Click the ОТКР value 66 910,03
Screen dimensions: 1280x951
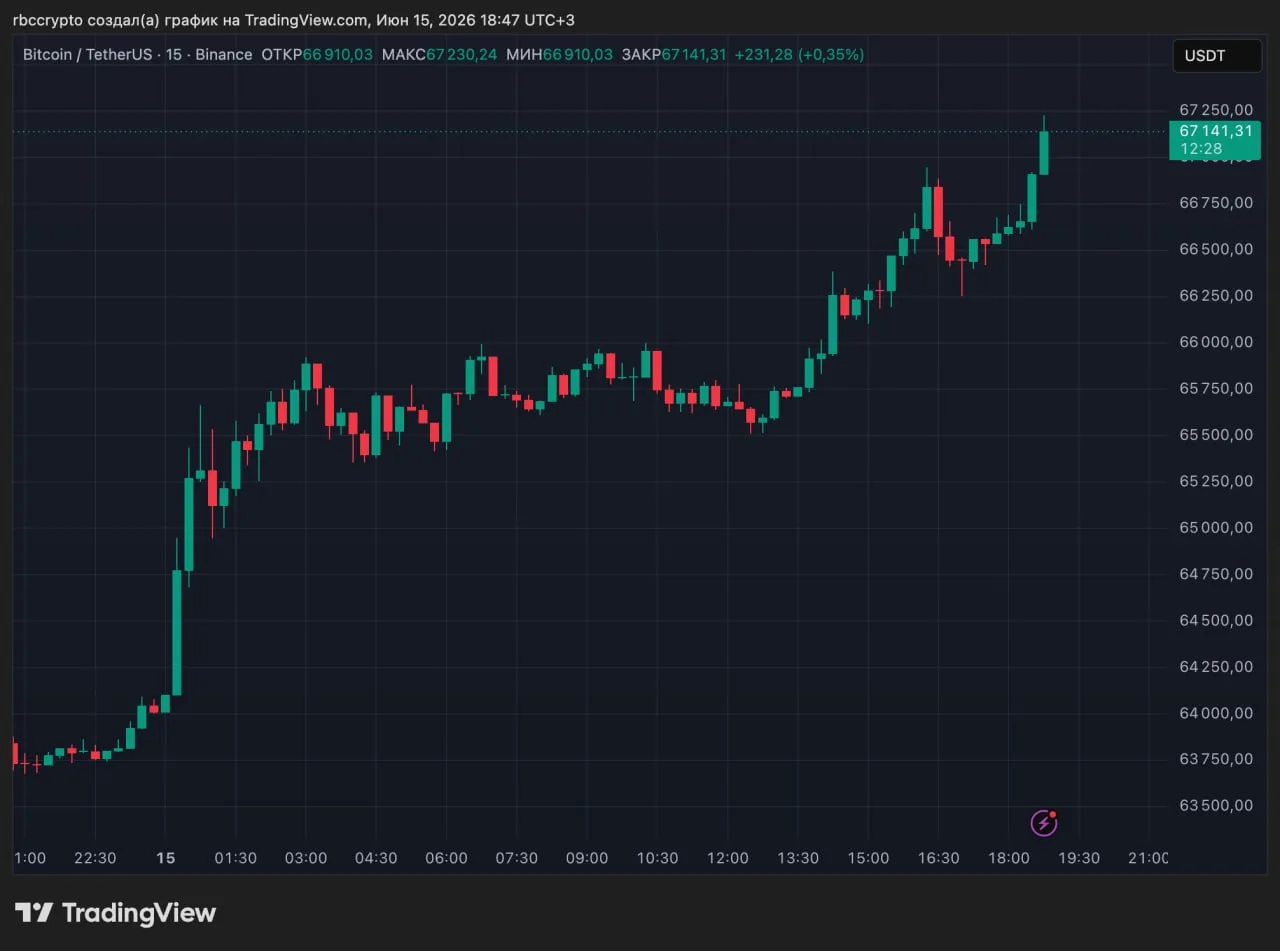(x=337, y=54)
